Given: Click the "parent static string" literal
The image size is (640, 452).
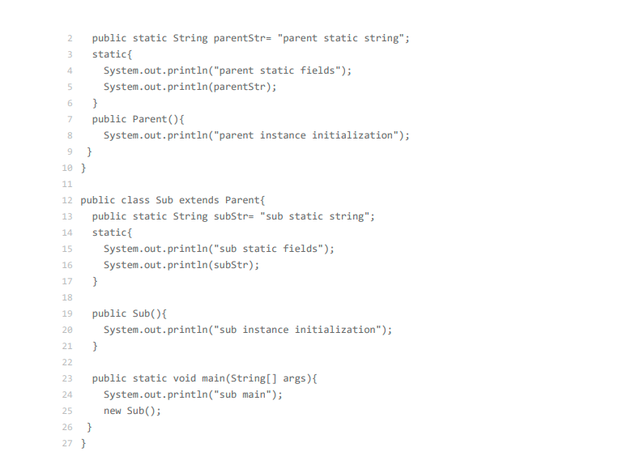Looking at the screenshot, I should (x=341, y=38).
